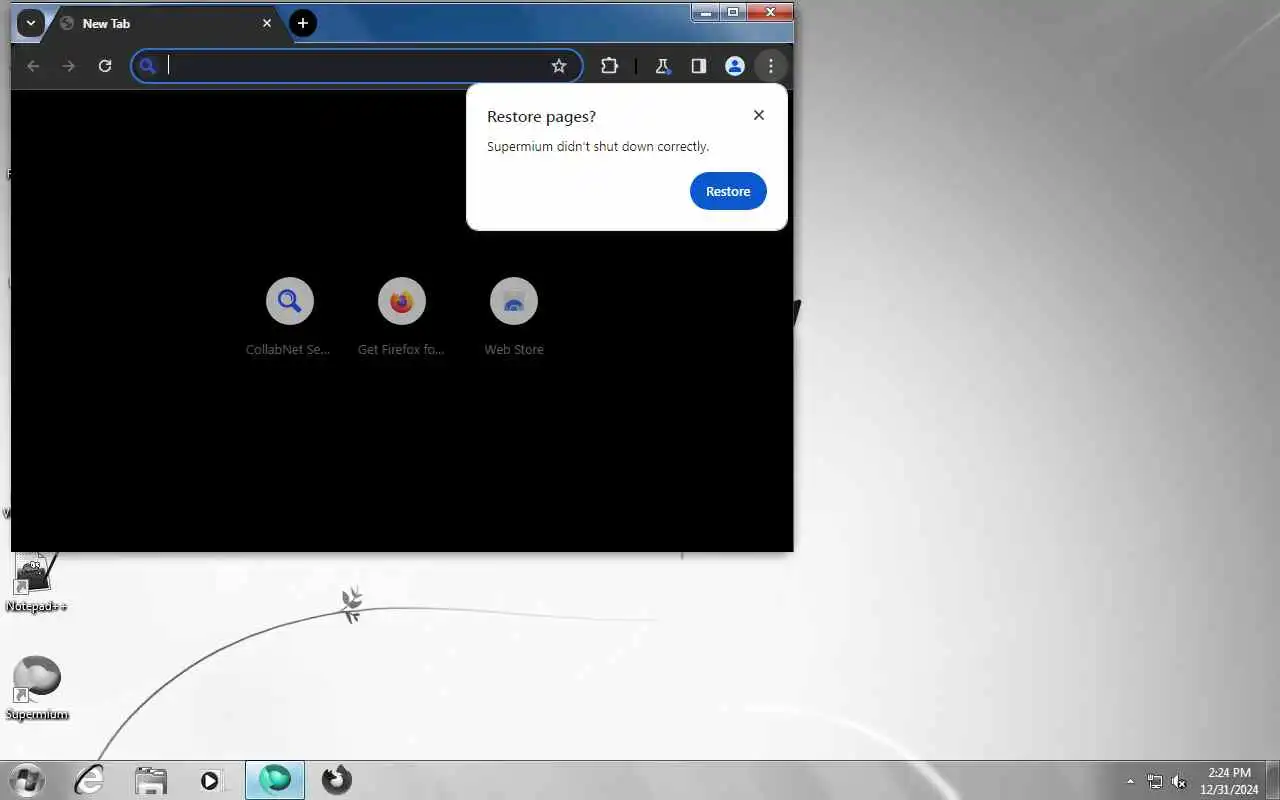This screenshot has height=800, width=1280.
Task: Select the Notepad++ desktop shortcut
Action: point(36,582)
